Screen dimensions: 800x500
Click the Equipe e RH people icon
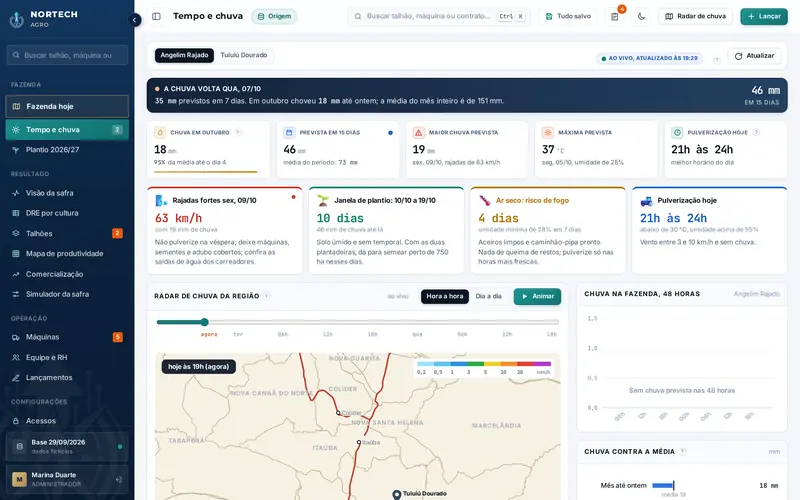click(x=16, y=358)
